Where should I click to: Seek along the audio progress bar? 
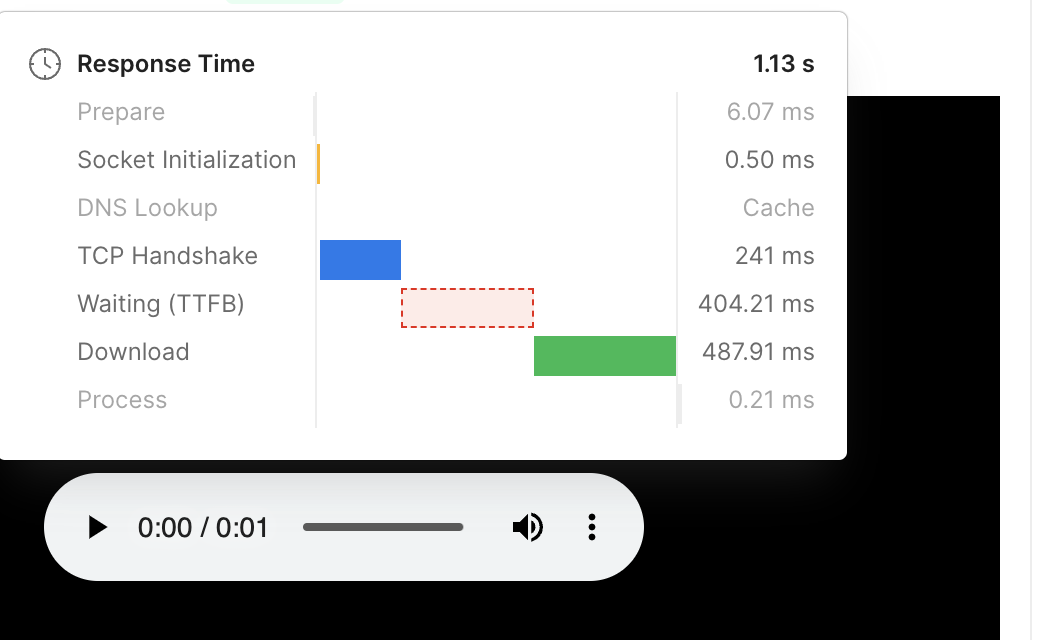tap(383, 527)
